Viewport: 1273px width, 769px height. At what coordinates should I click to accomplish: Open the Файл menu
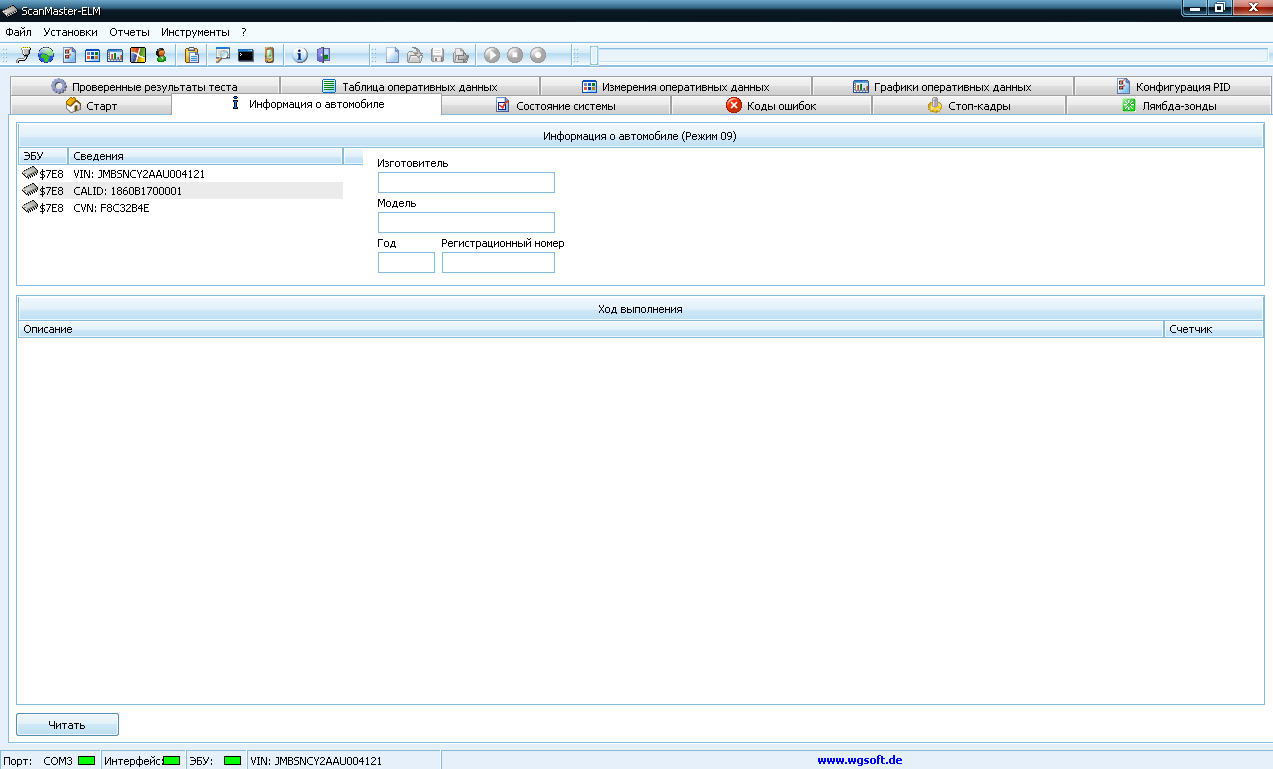[18, 32]
